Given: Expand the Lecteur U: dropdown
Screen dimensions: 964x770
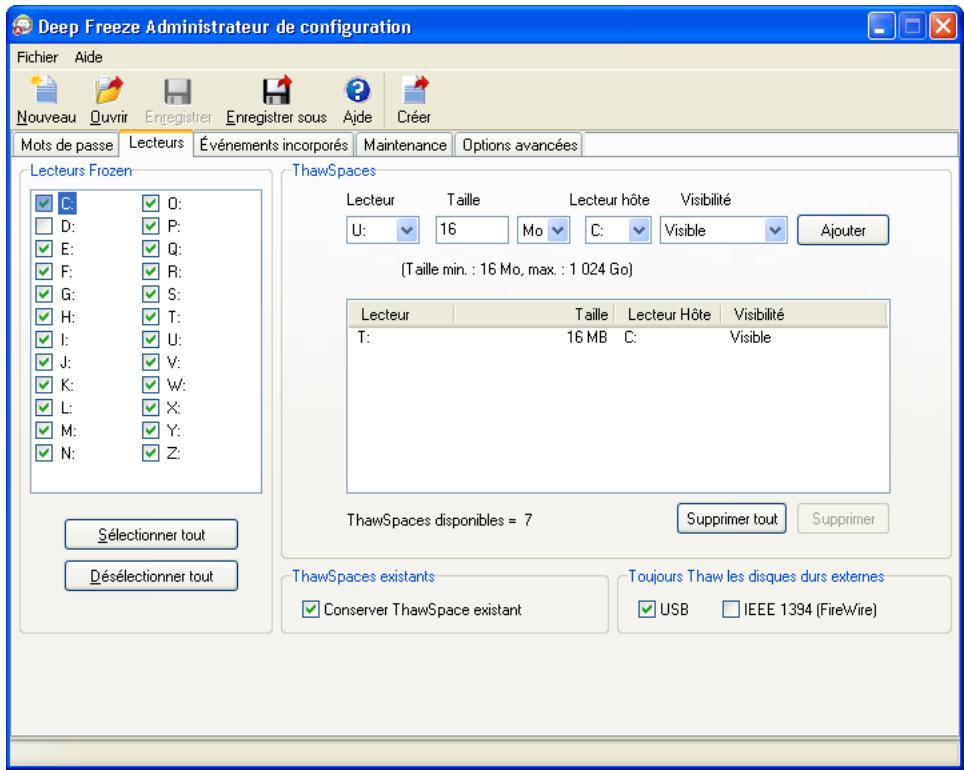Looking at the screenshot, I should coord(407,231).
